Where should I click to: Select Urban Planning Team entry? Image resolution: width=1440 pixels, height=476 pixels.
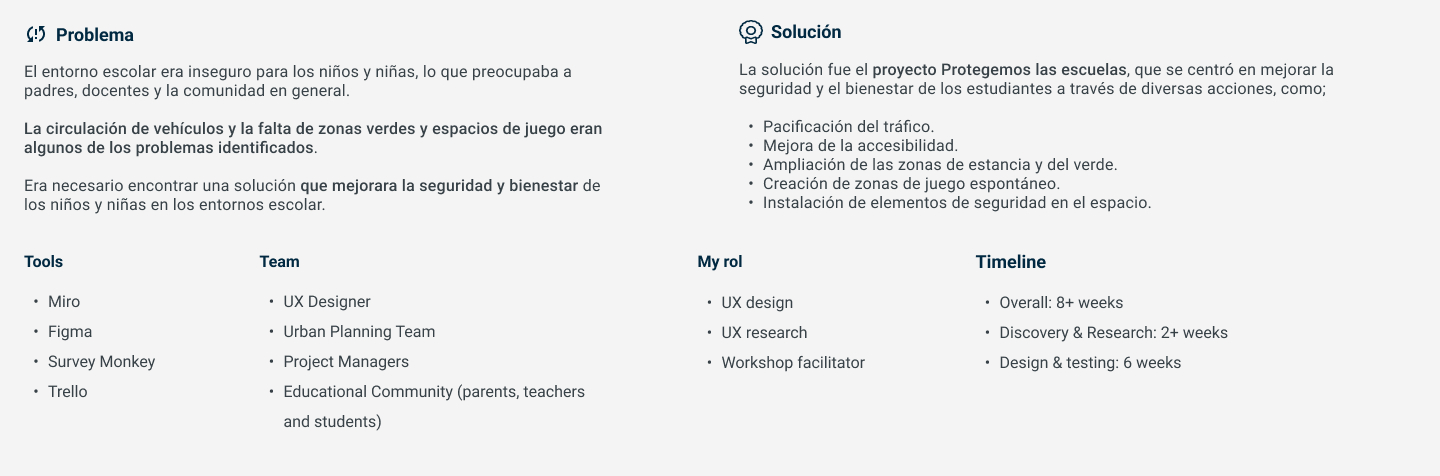[x=359, y=332]
